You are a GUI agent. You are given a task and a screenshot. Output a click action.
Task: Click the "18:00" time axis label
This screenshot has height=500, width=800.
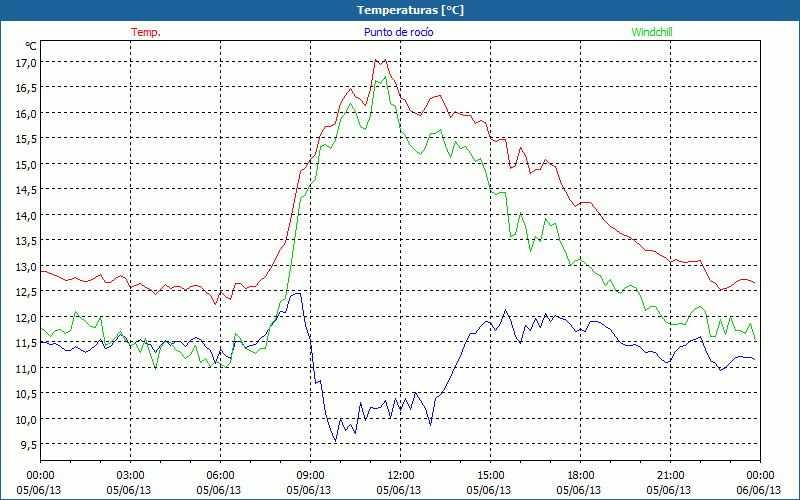coord(581,476)
